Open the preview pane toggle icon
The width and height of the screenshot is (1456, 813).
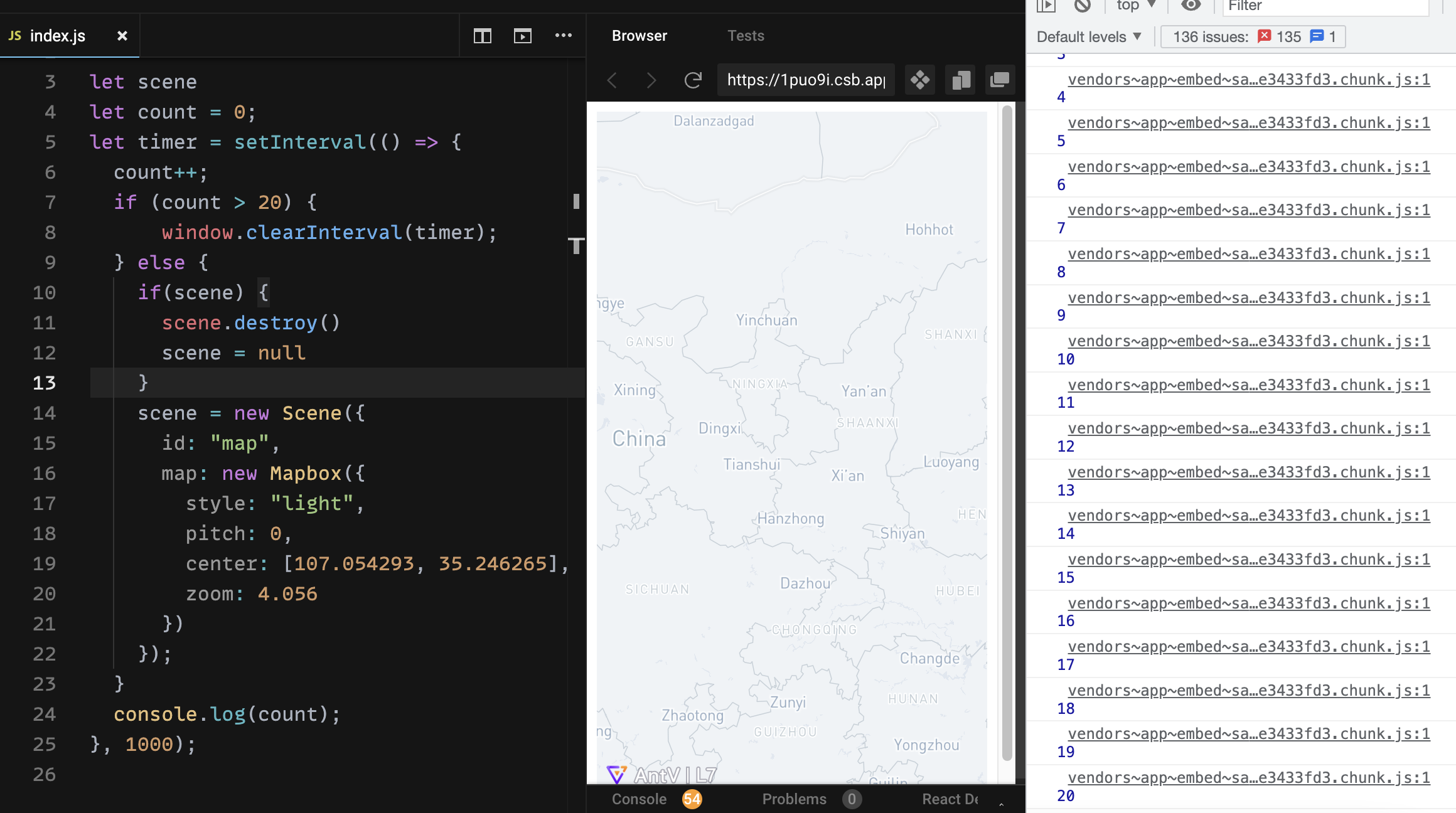523,36
